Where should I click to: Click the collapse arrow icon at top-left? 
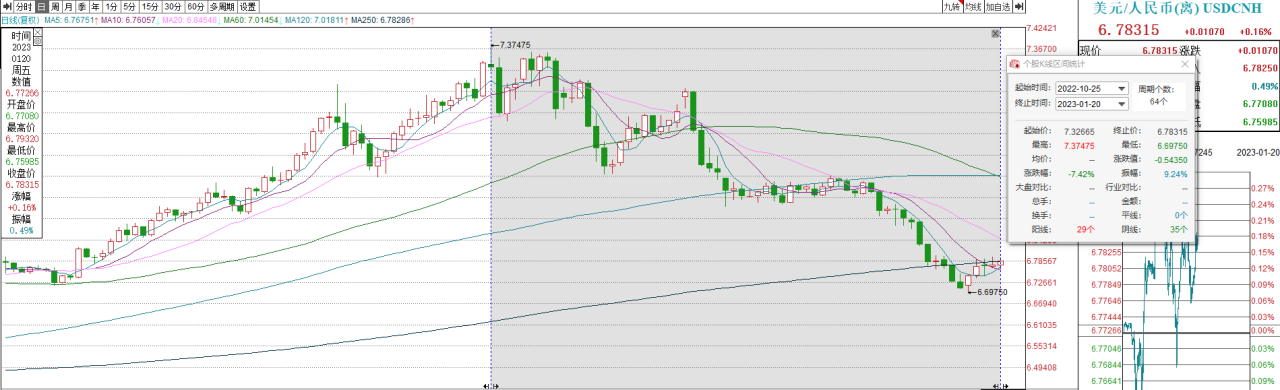tap(8, 7)
